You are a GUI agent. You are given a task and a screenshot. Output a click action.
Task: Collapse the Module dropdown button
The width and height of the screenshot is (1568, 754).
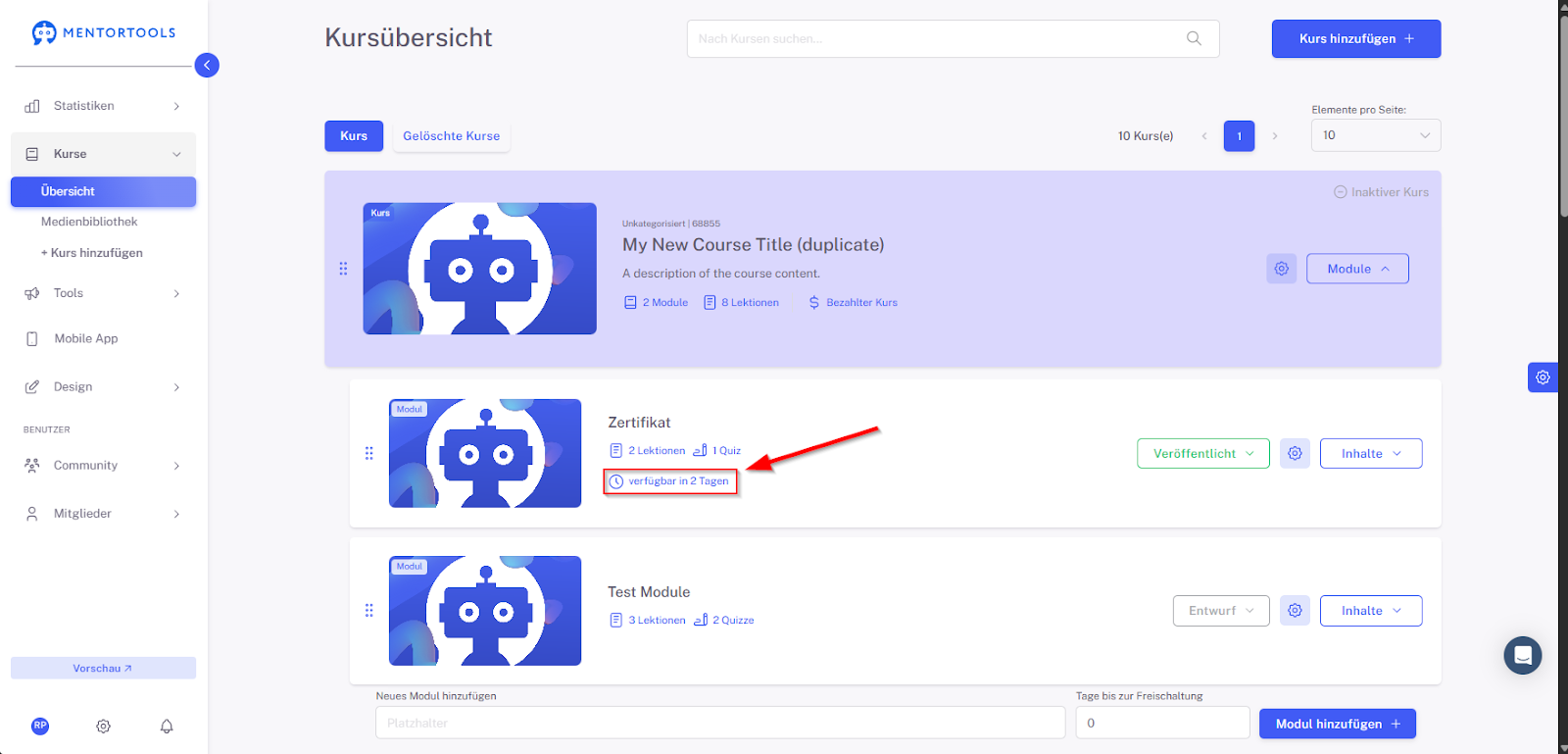tap(1357, 269)
